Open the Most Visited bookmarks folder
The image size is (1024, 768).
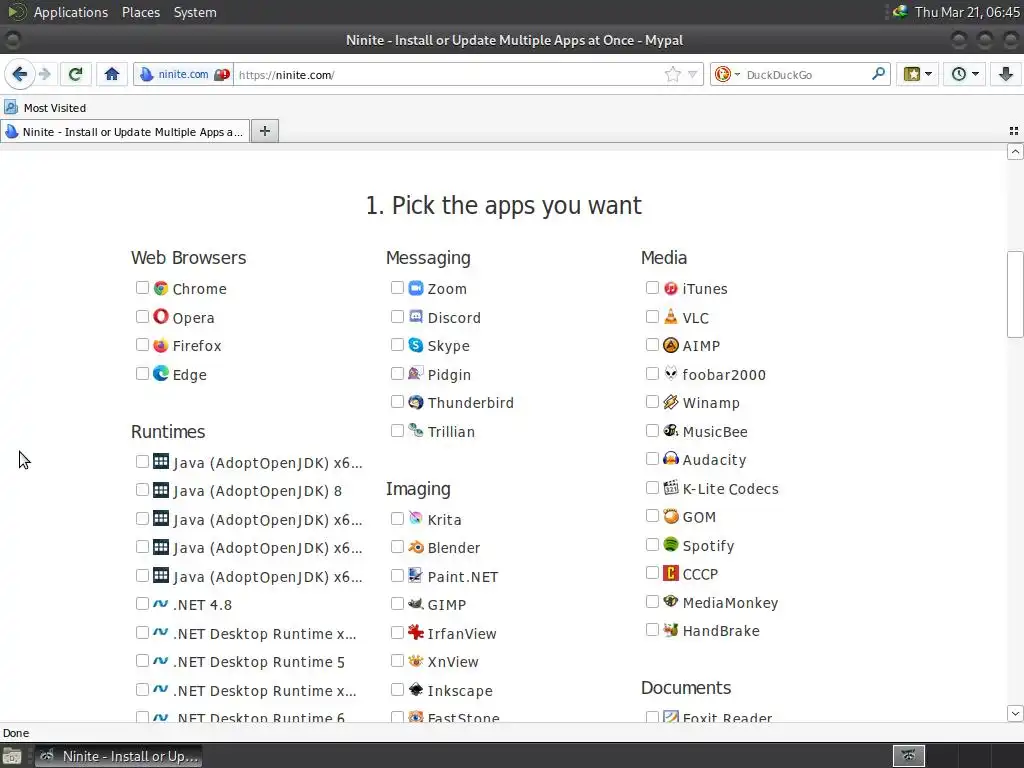point(46,108)
